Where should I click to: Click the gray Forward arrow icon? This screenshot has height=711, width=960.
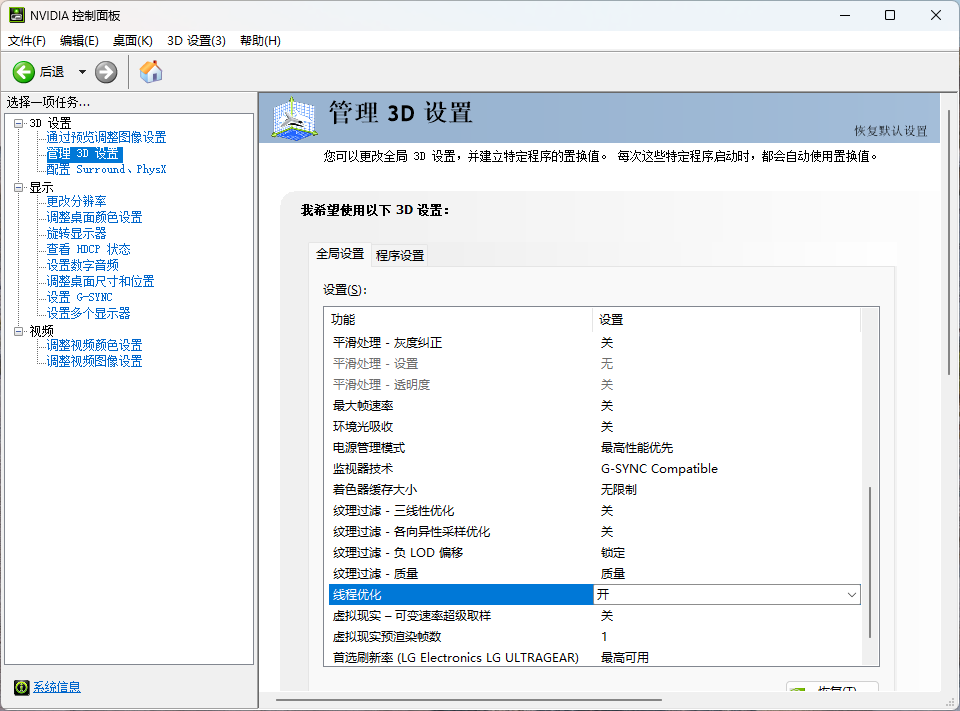pyautogui.click(x=105, y=71)
